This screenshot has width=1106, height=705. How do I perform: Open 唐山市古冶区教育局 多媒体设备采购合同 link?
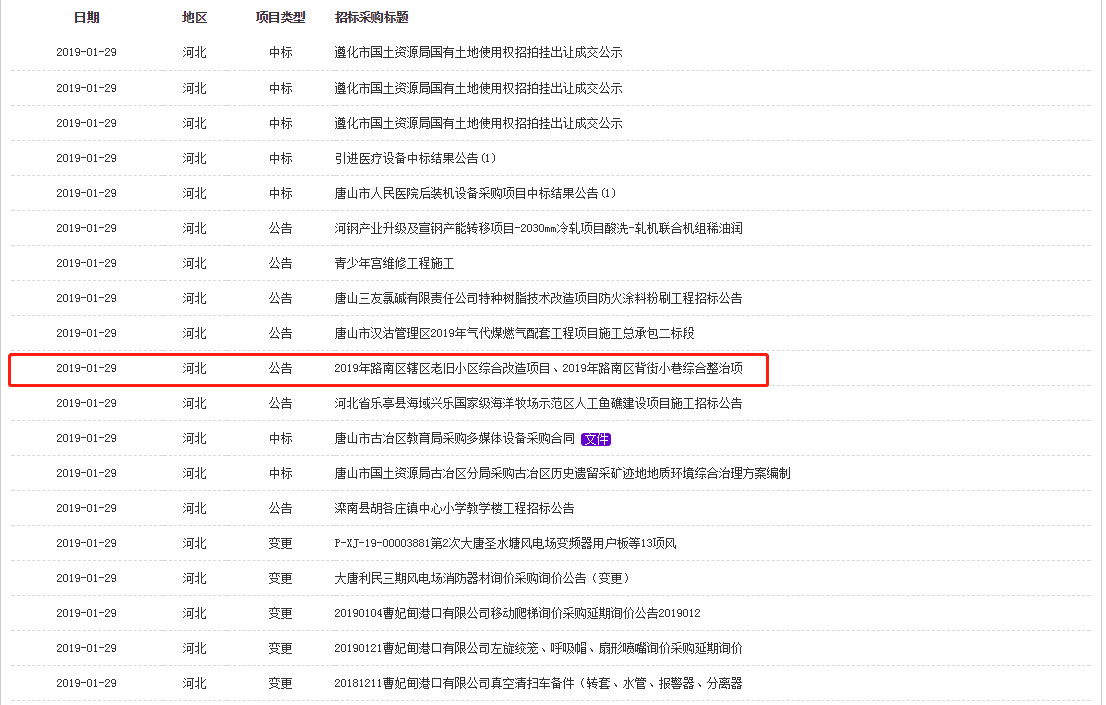[x=455, y=438]
